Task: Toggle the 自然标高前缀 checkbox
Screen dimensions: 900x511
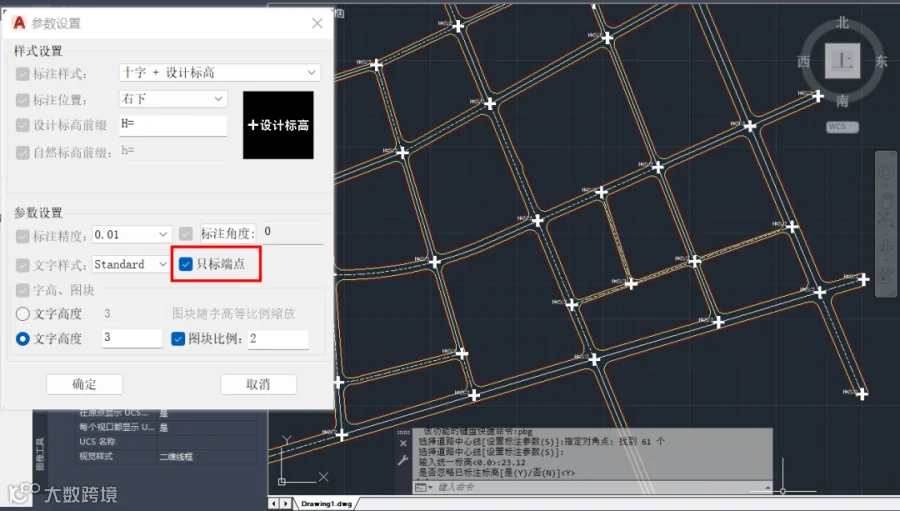Action: 22,153
